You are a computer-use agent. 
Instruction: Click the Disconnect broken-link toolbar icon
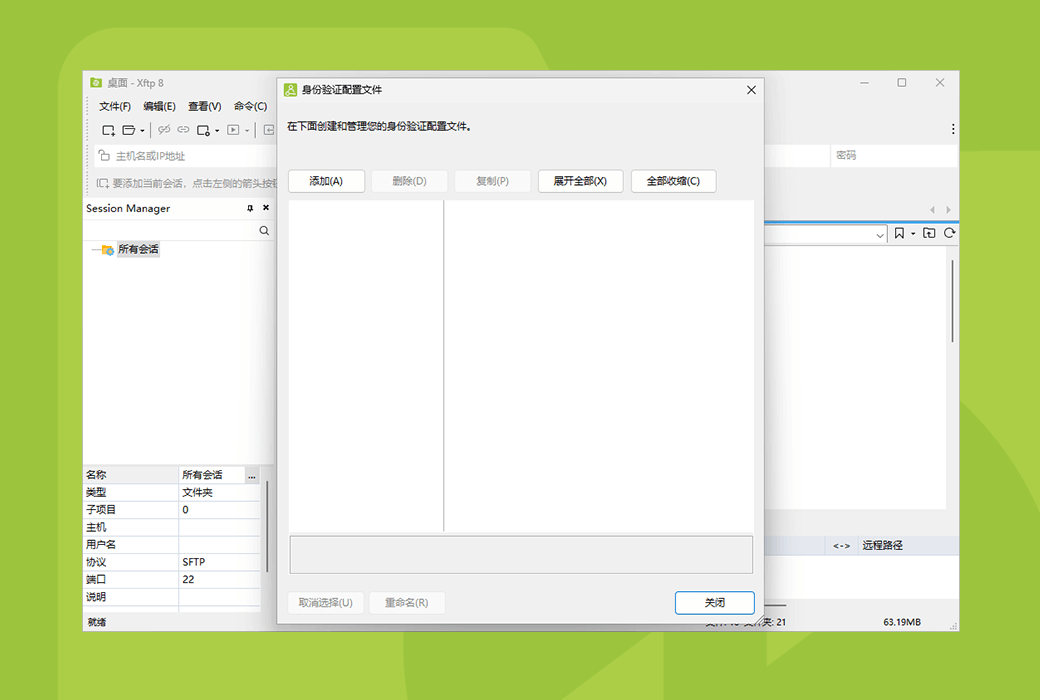coord(164,130)
